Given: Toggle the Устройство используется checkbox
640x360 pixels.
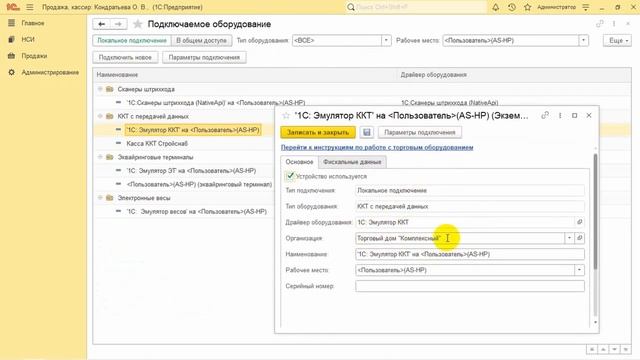Looking at the screenshot, I should [290, 176].
